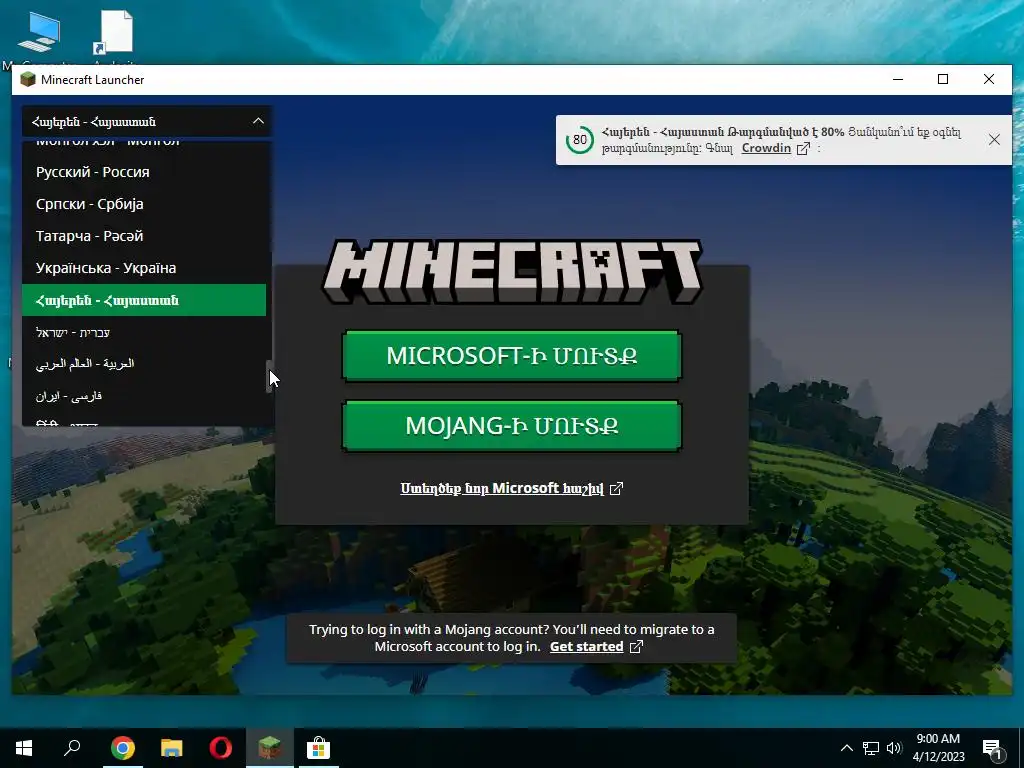Select the Hebrew - Israel language option

click(144, 332)
